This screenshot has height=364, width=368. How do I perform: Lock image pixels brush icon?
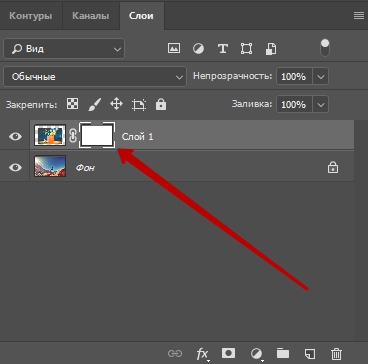pos(95,105)
